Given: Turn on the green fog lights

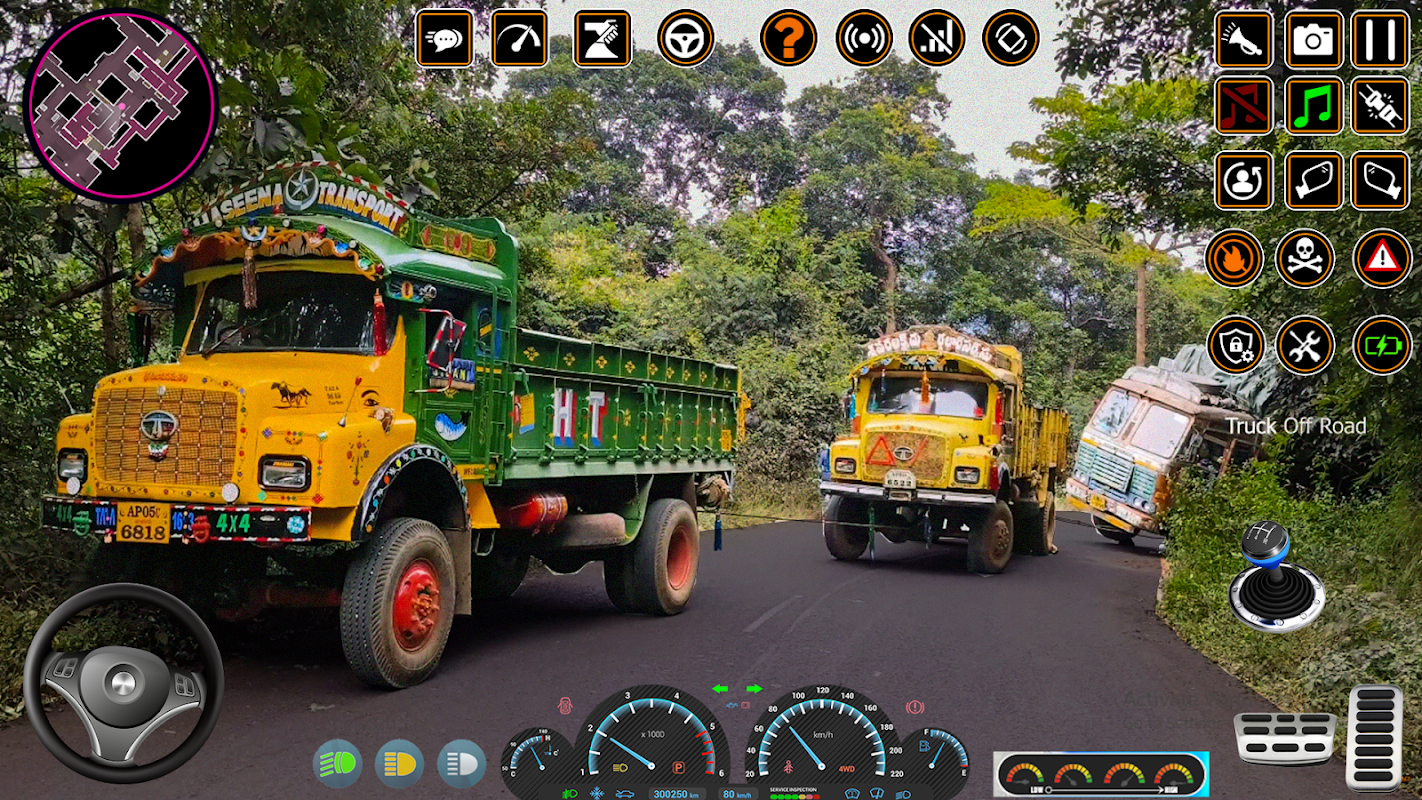Looking at the screenshot, I should pos(338,764).
